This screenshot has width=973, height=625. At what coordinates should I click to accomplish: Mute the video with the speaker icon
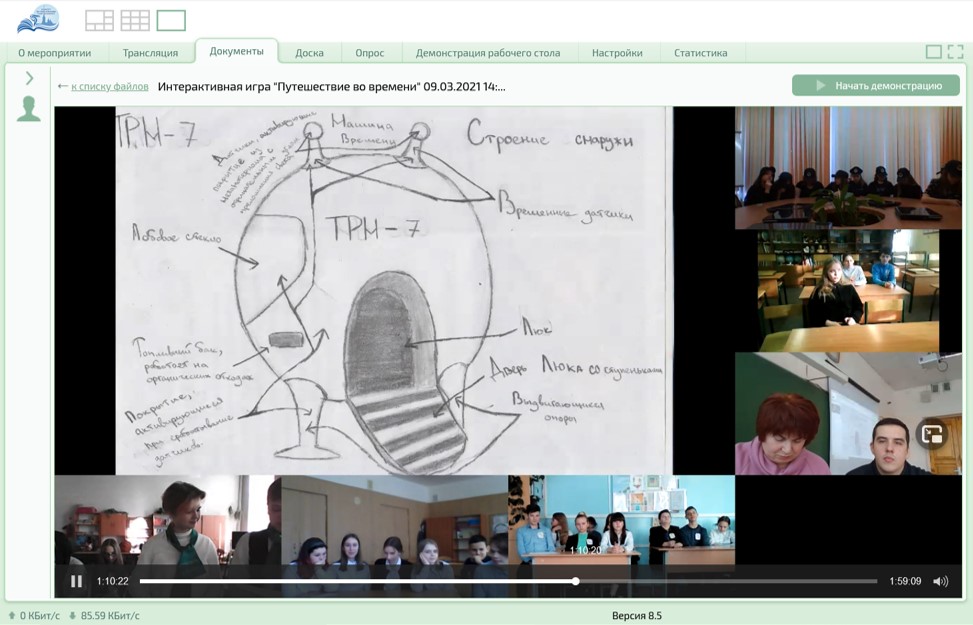(940, 581)
